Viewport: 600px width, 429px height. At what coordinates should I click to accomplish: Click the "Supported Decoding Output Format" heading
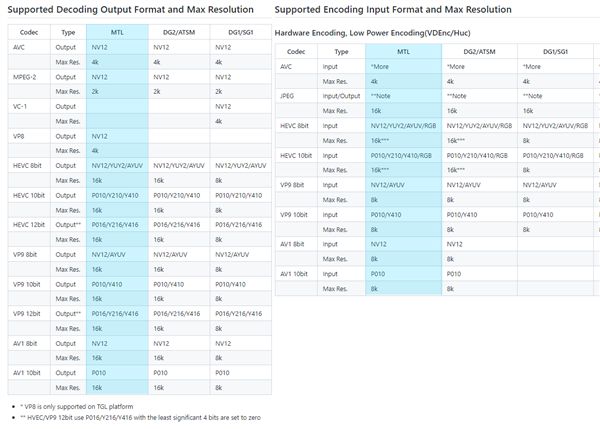point(131,9)
